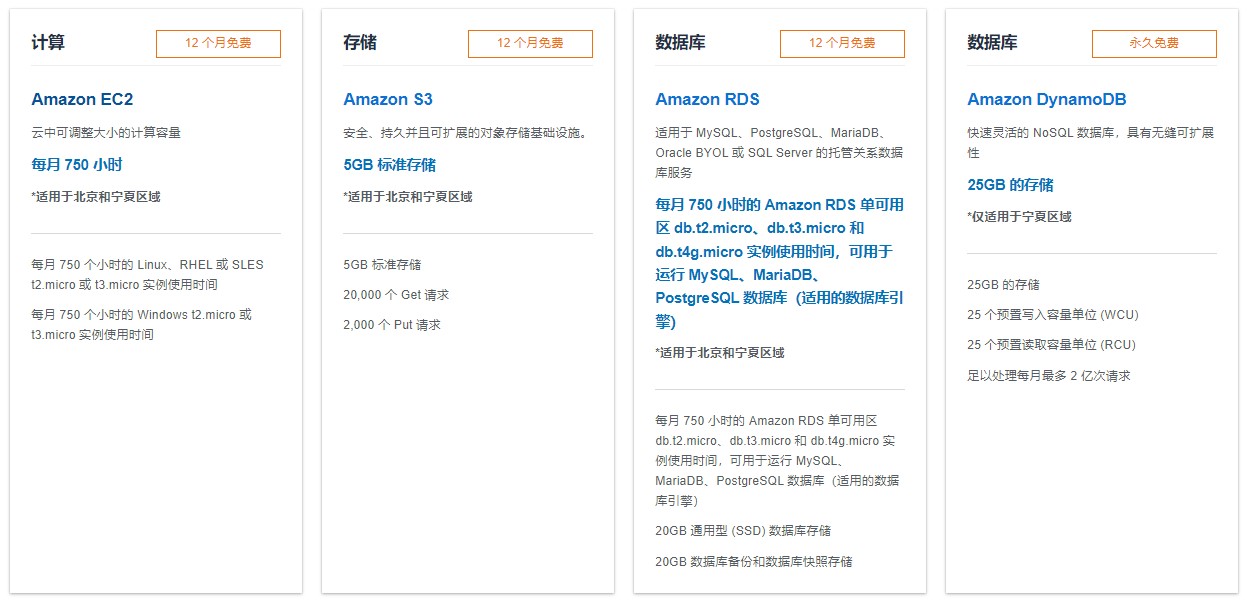Click the blue RDS 750 小时 description paragraph

point(780,263)
